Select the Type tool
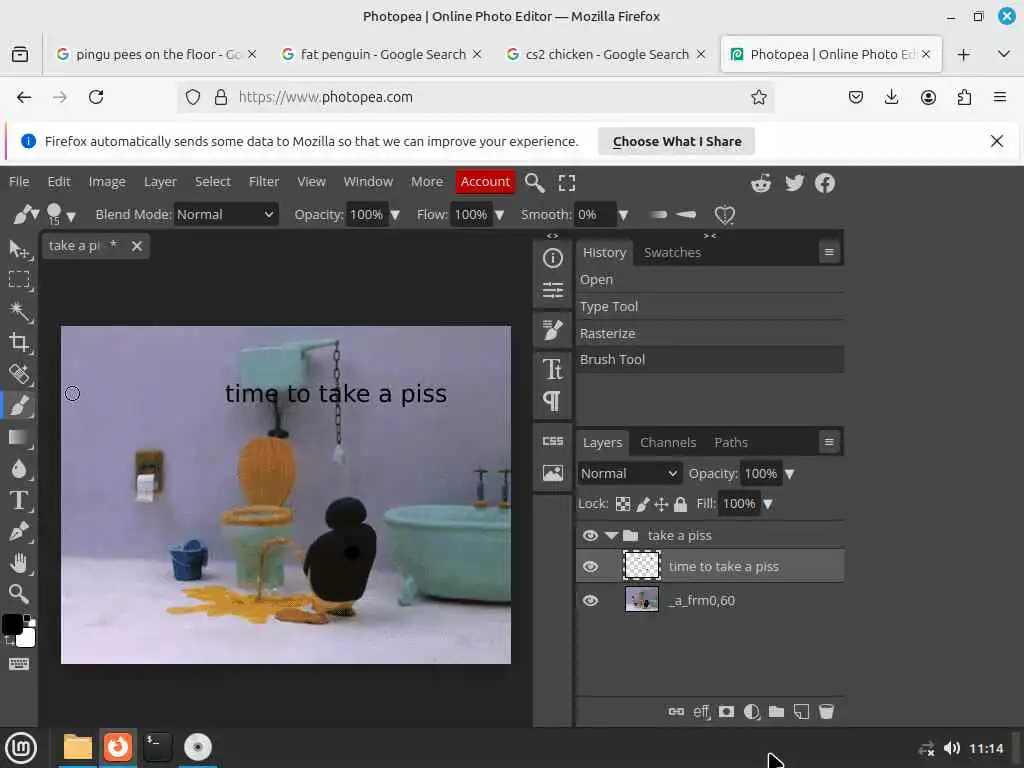 [19, 500]
